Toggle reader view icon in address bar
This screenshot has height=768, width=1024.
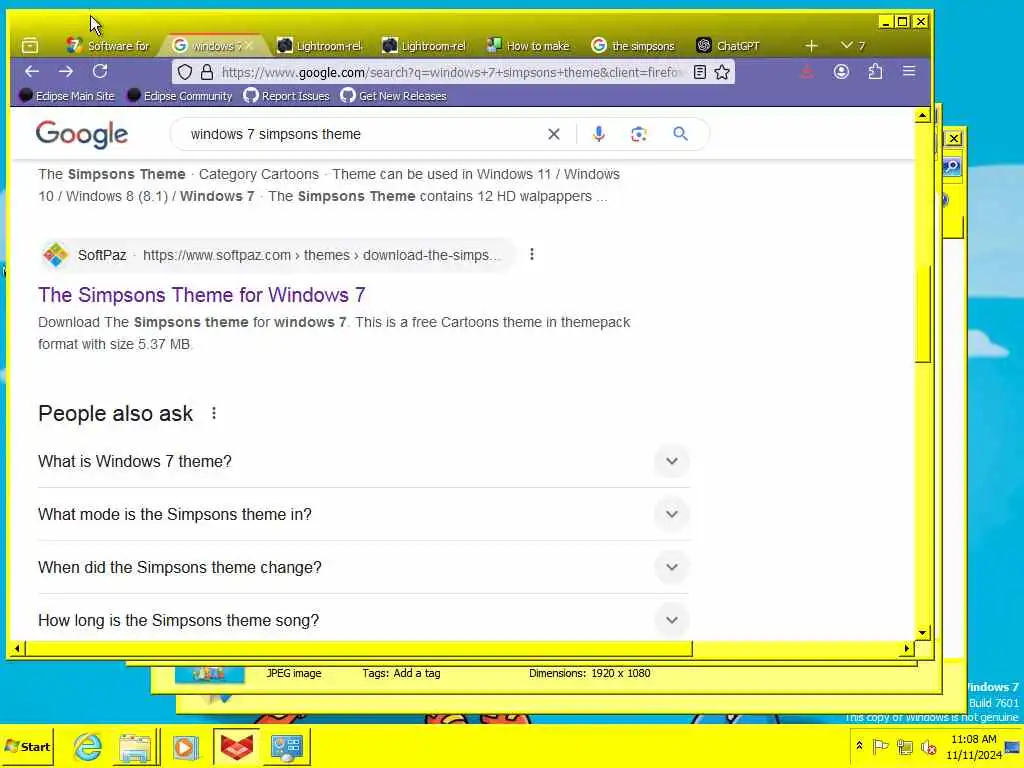[699, 72]
